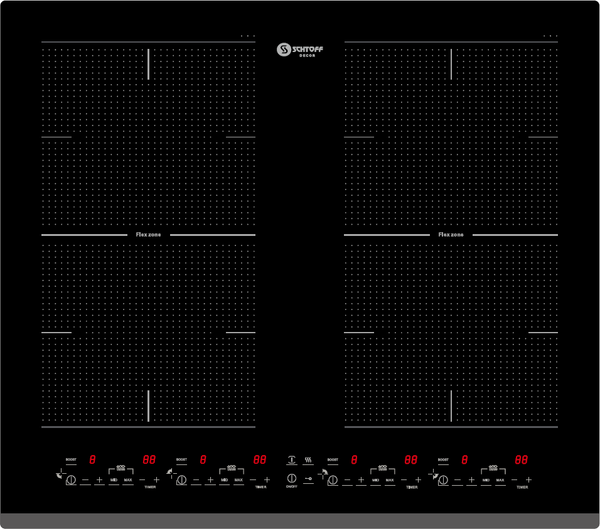This screenshot has height=529, width=600.
Task: Tap the icon left of the heat waves
Action: (291, 460)
